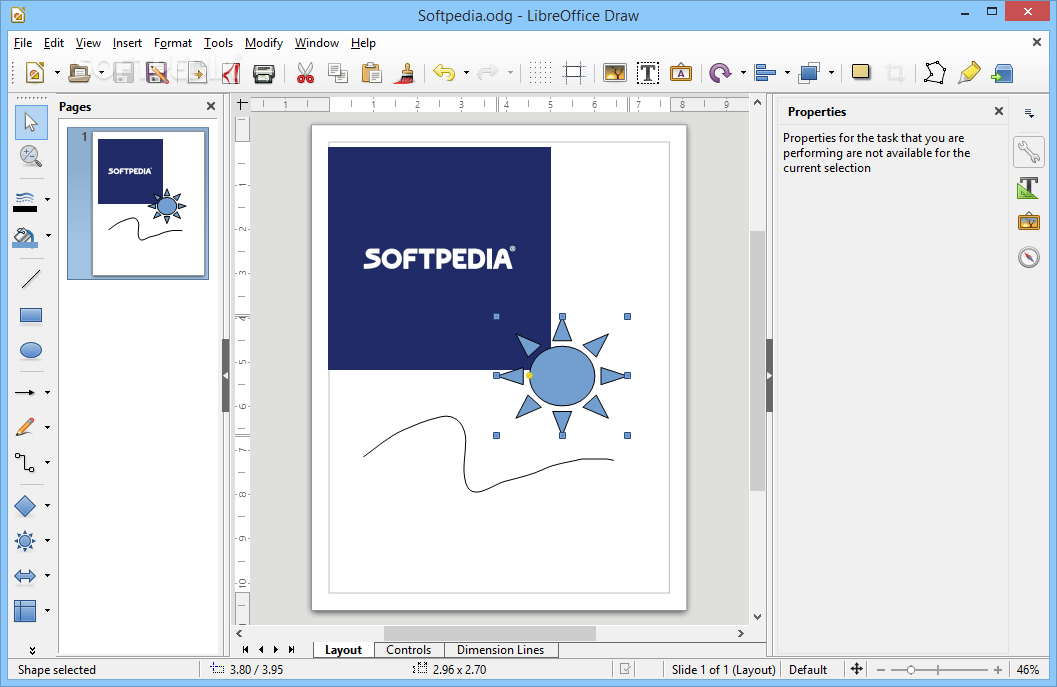Open the Insert menu
Image resolution: width=1057 pixels, height=687 pixels.
point(127,43)
